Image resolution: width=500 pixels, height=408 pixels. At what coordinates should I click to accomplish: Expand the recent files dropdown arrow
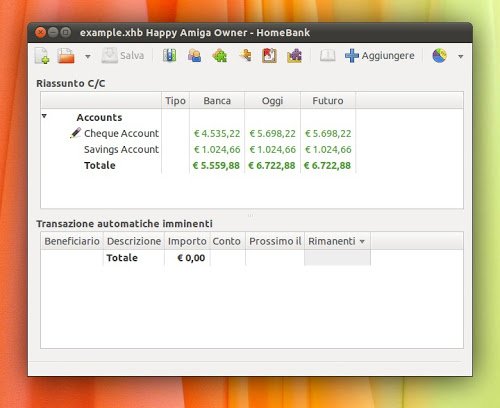coord(88,56)
